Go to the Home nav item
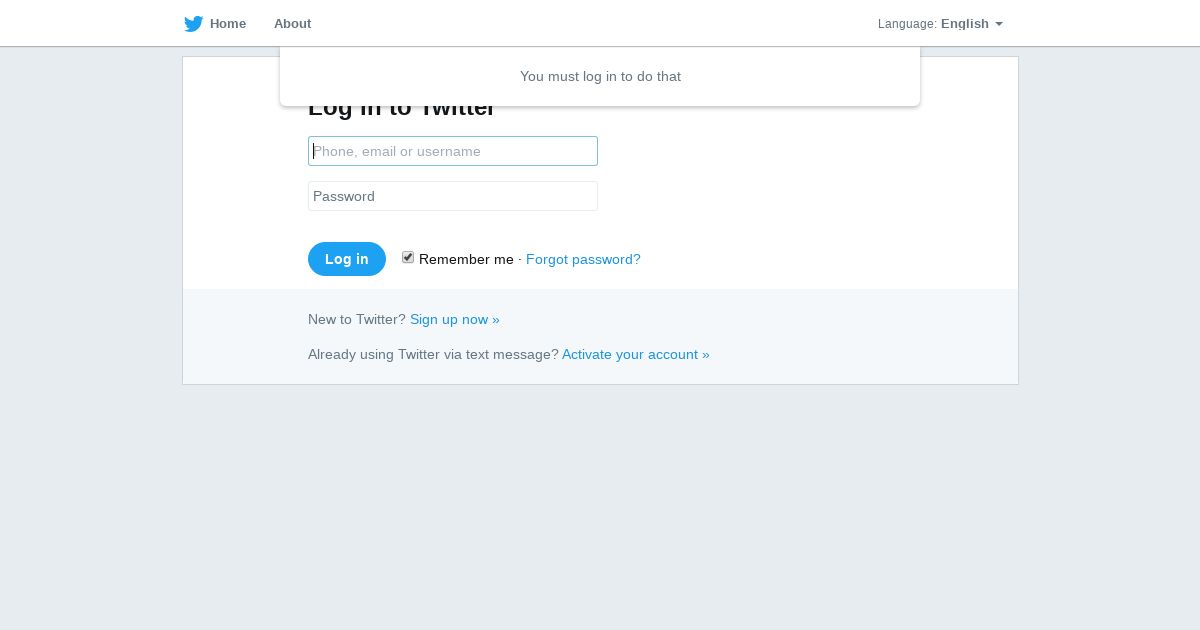The width and height of the screenshot is (1200, 630). [228, 24]
